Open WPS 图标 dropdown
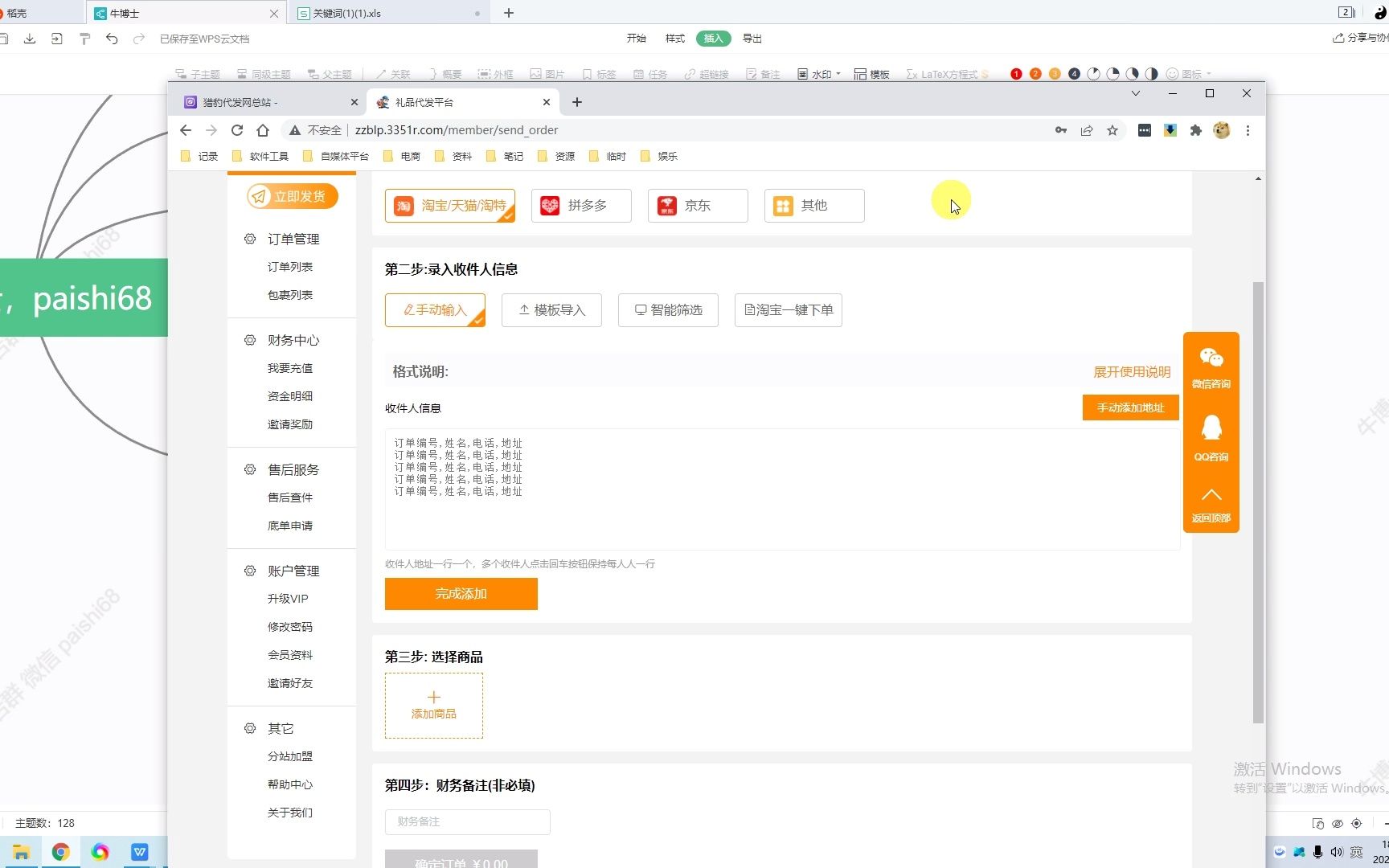This screenshot has width=1389, height=868. point(1189,74)
